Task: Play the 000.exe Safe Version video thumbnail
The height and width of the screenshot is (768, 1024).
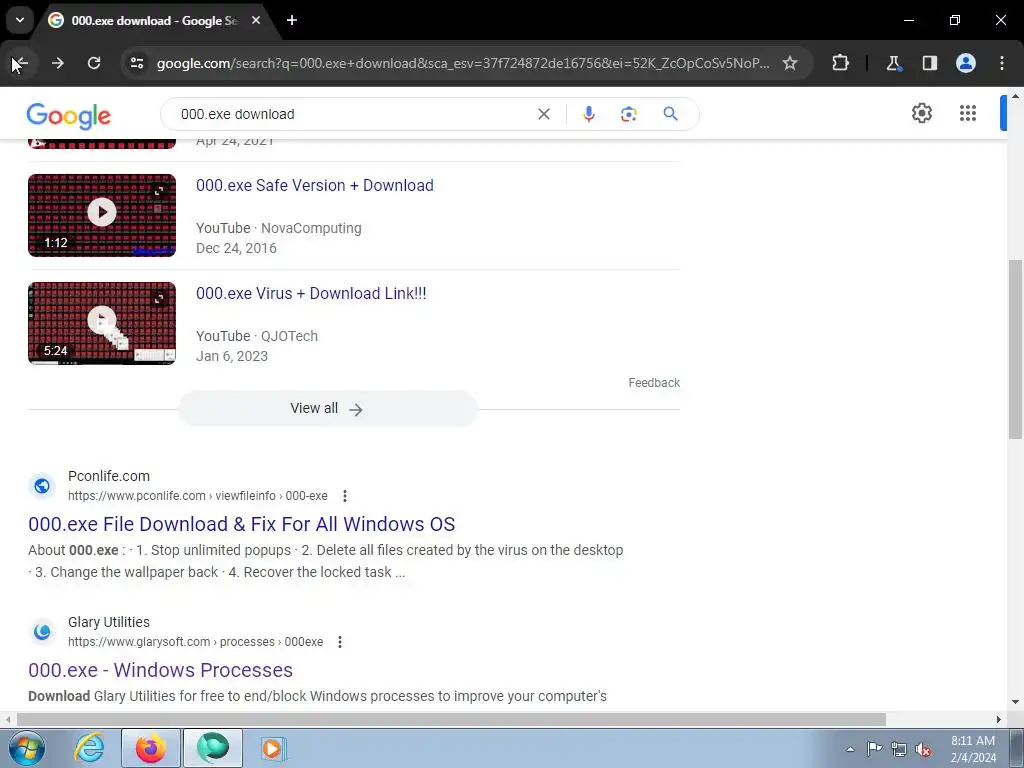Action: point(102,216)
